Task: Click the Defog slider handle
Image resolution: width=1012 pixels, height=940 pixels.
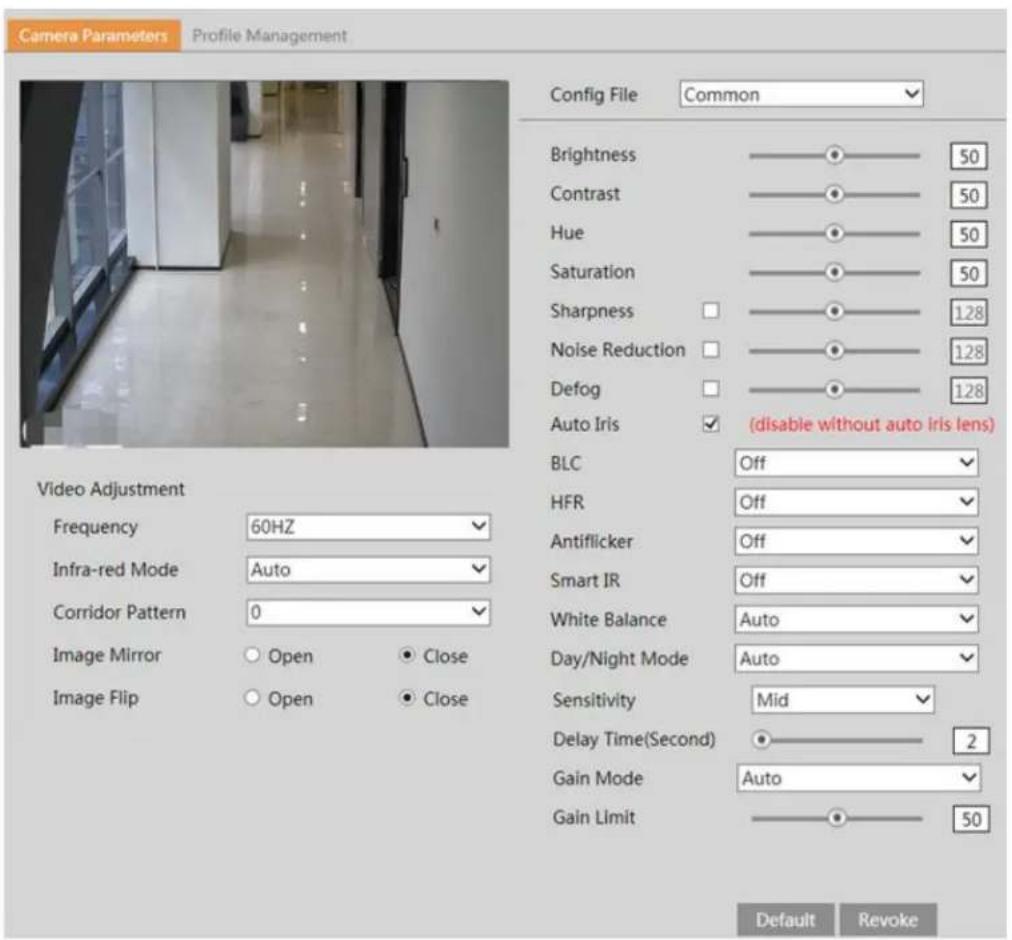Action: pos(835,390)
